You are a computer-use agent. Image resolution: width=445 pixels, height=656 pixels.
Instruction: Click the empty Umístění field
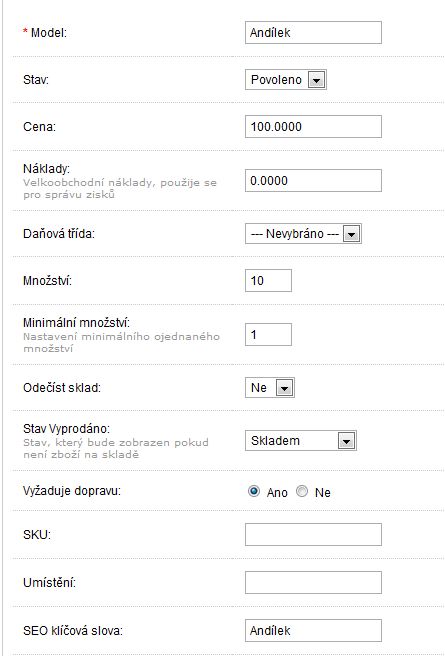tap(313, 582)
